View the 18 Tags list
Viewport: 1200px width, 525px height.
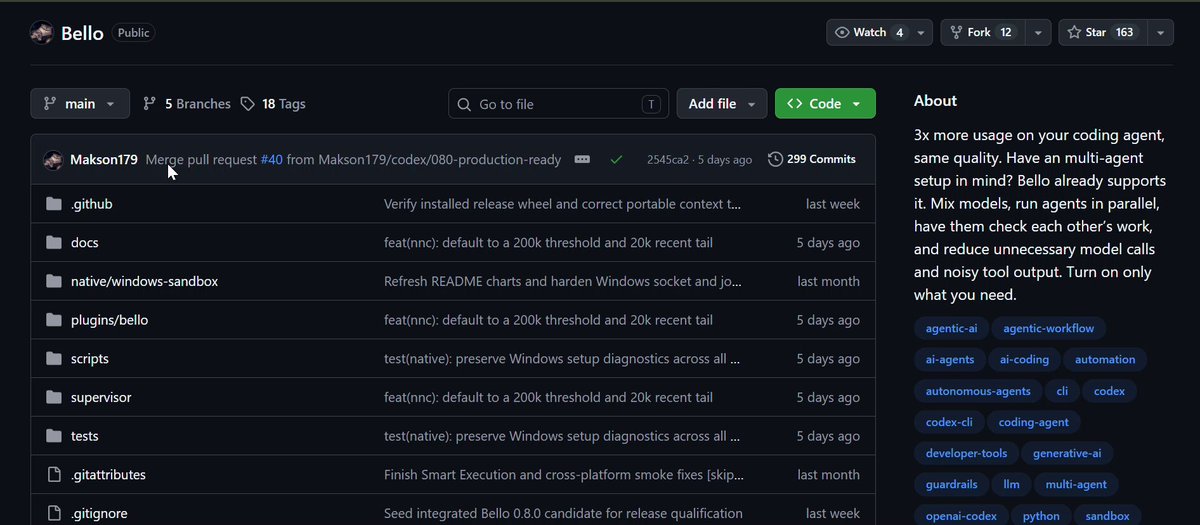click(273, 104)
